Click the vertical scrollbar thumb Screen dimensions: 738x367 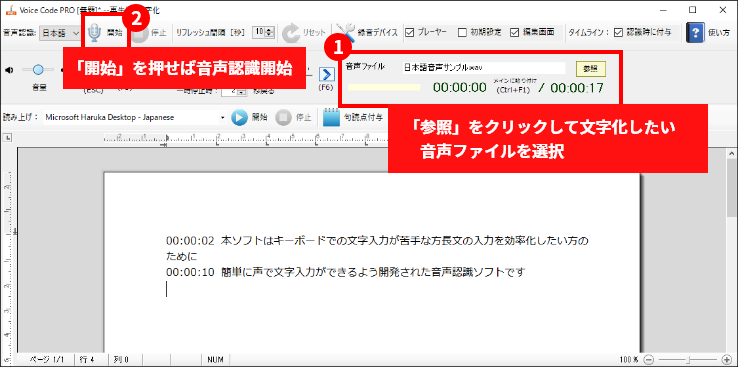point(732,187)
